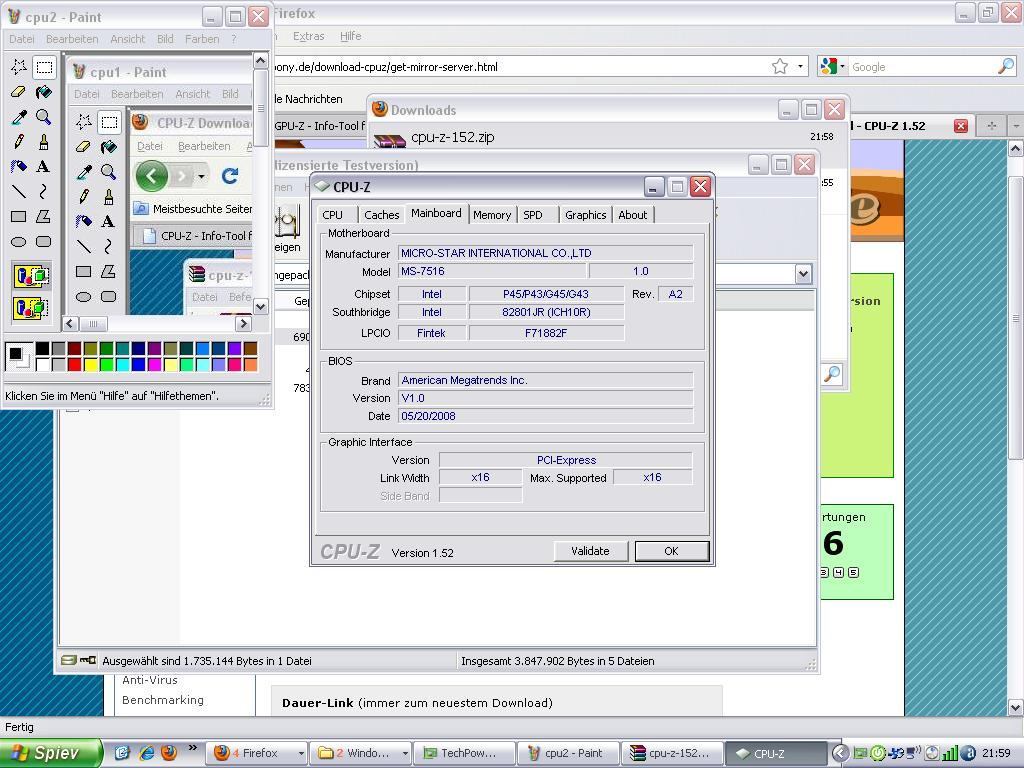Click the cpu-z-152.zip archive icon in Downloads
The image size is (1024, 768).
pos(390,139)
